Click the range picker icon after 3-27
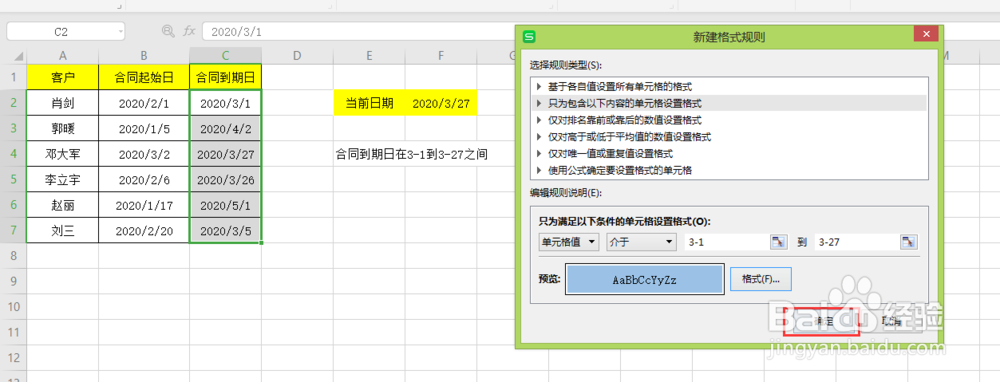 coord(909,242)
